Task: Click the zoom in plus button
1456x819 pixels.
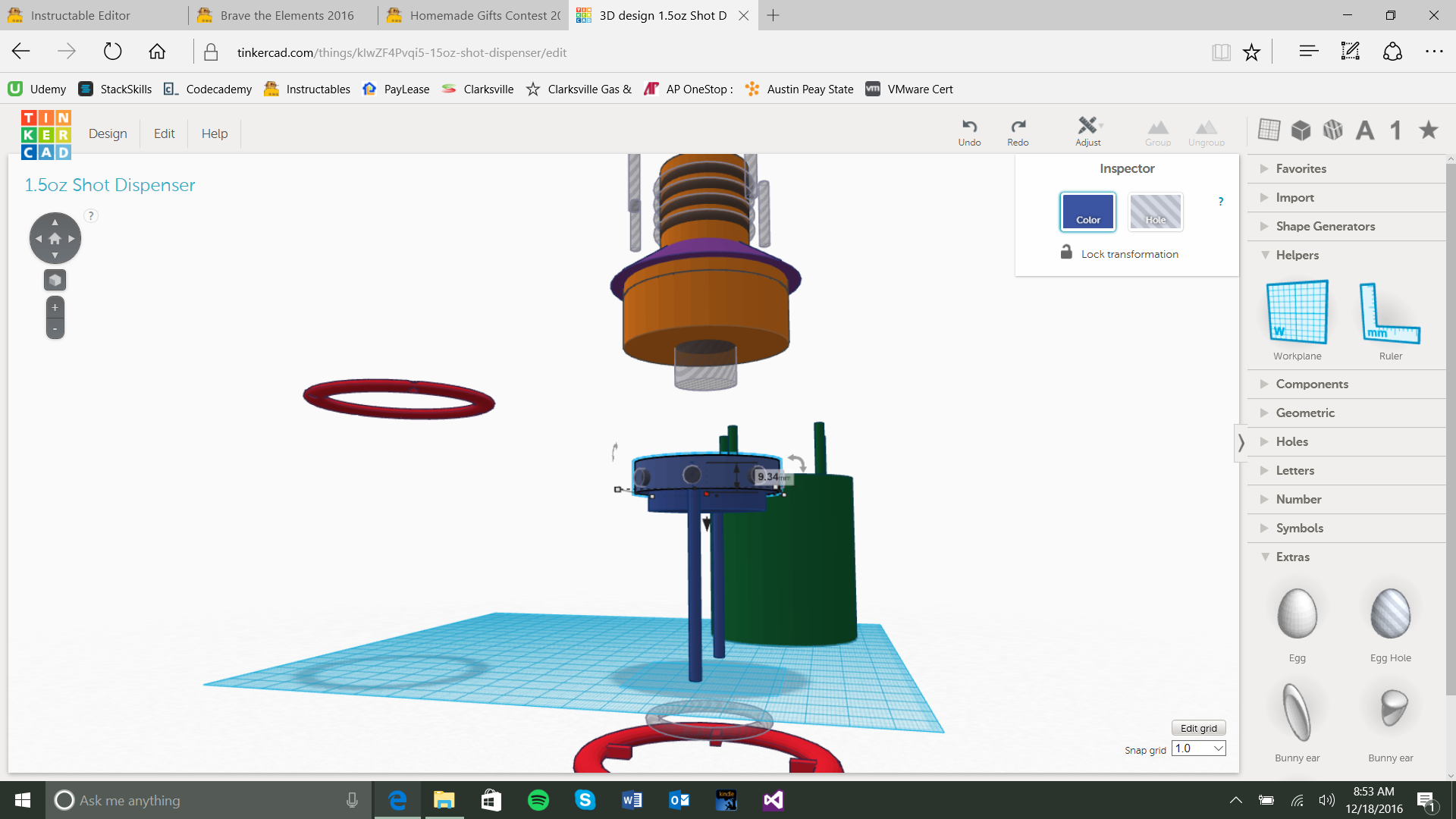Action: tap(55, 308)
